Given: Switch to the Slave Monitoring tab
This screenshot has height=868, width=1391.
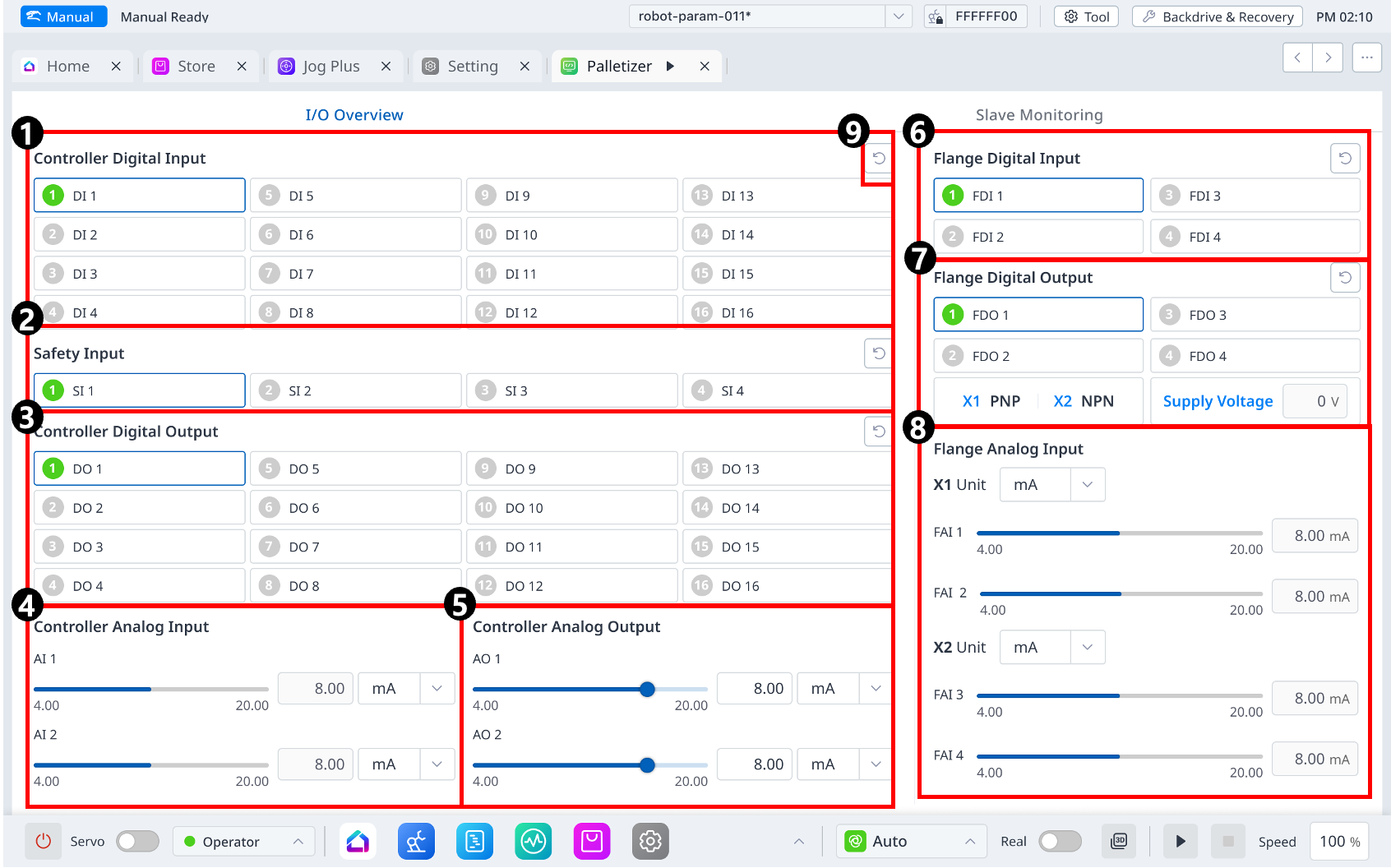Looking at the screenshot, I should tap(1038, 115).
